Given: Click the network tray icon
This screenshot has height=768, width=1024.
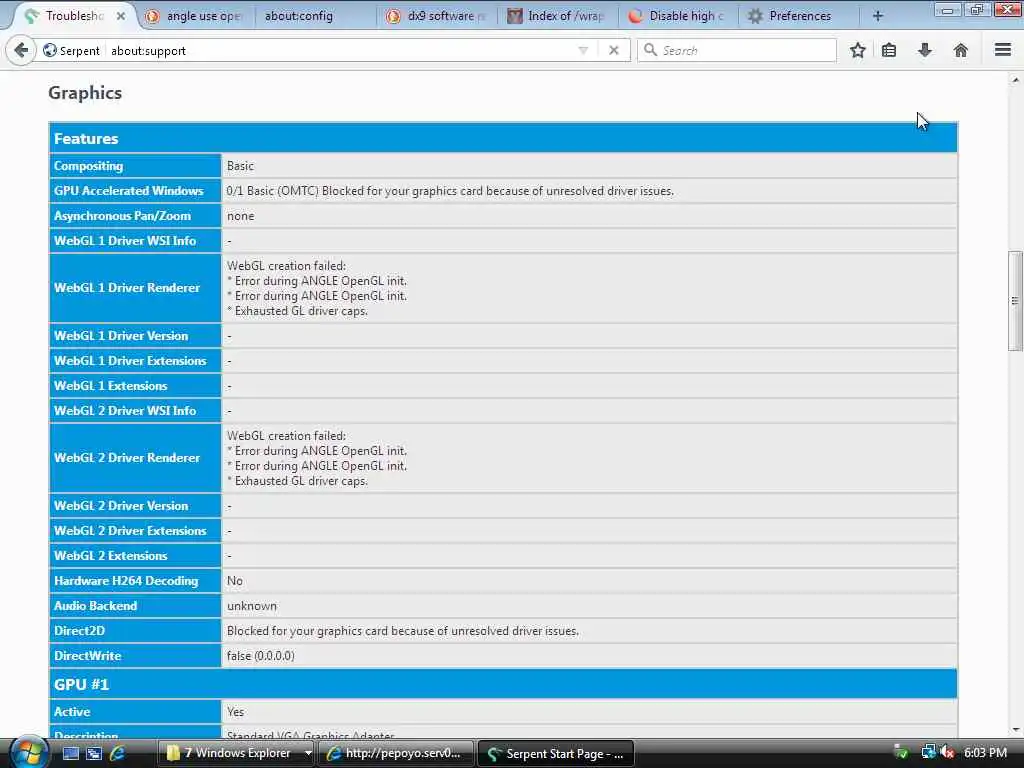Looking at the screenshot, I should click(x=928, y=752).
